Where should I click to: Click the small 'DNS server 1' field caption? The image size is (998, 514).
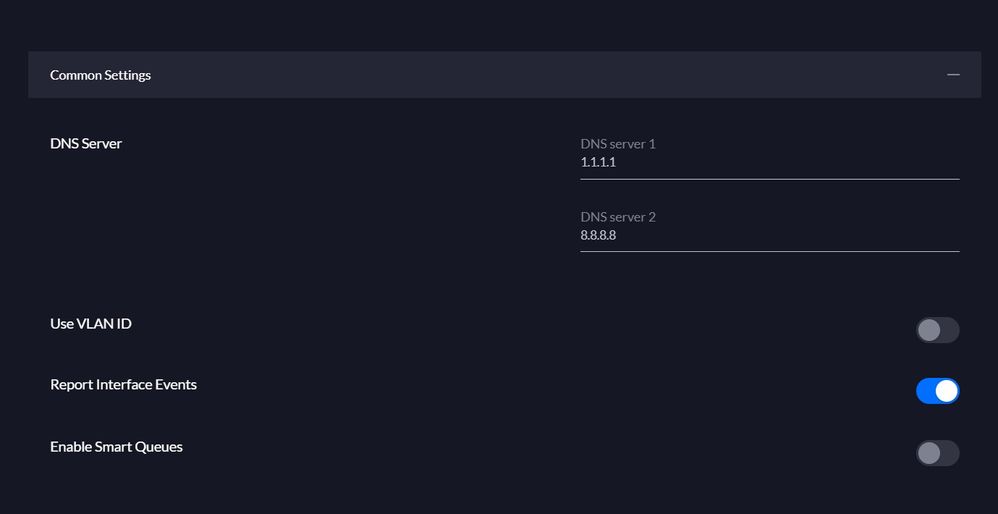tap(618, 144)
